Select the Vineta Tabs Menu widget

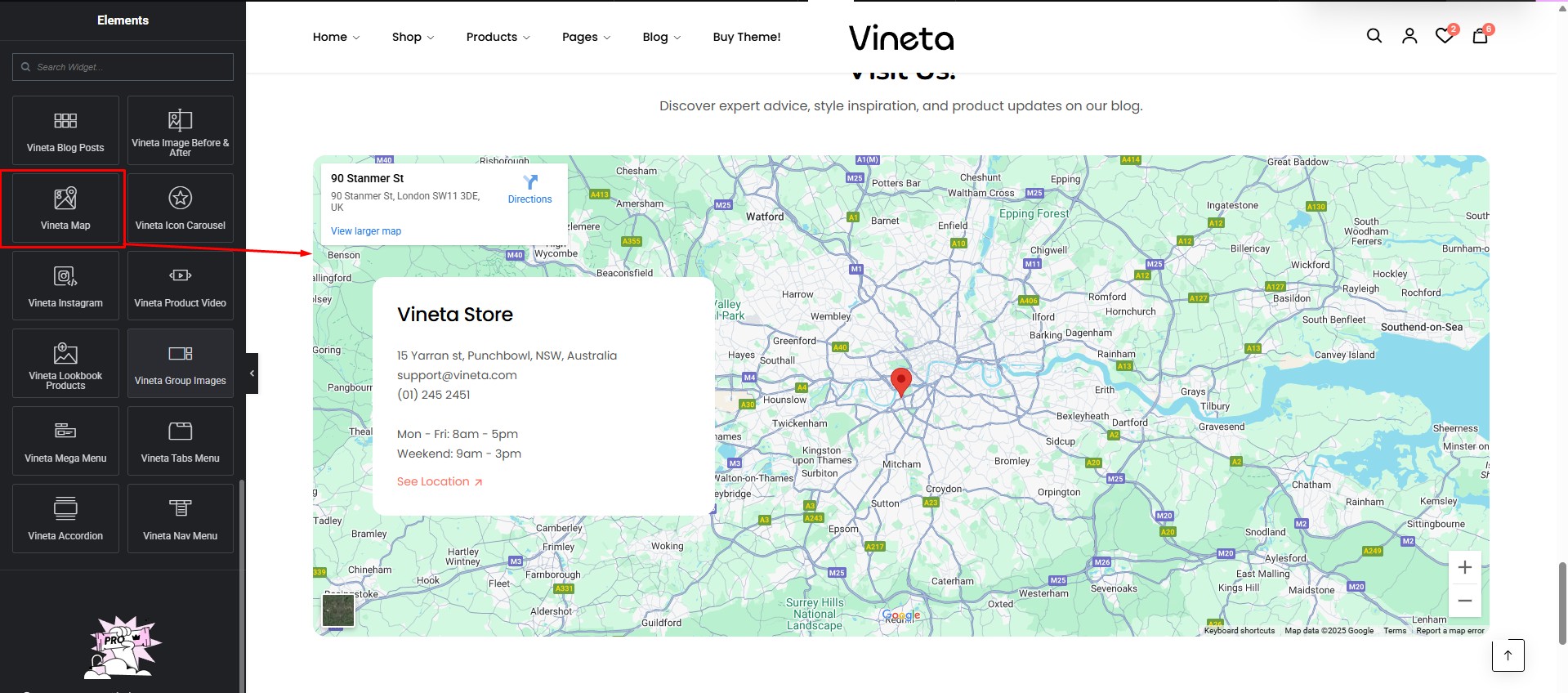(x=180, y=440)
